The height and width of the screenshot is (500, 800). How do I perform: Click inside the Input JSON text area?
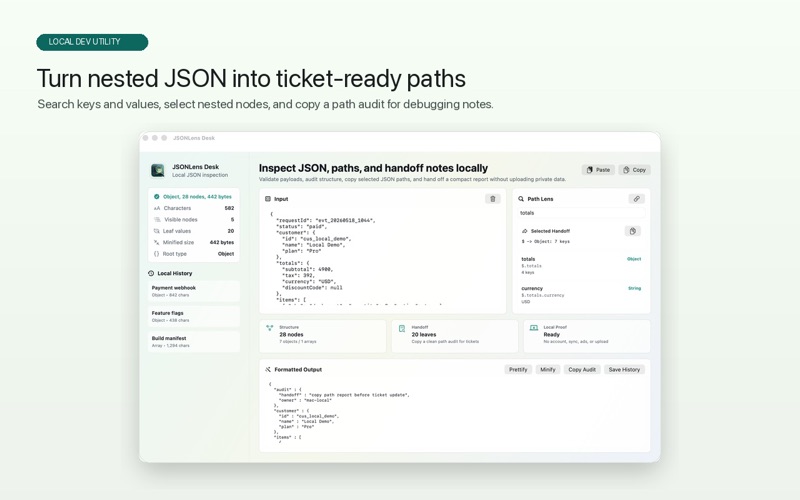click(383, 258)
